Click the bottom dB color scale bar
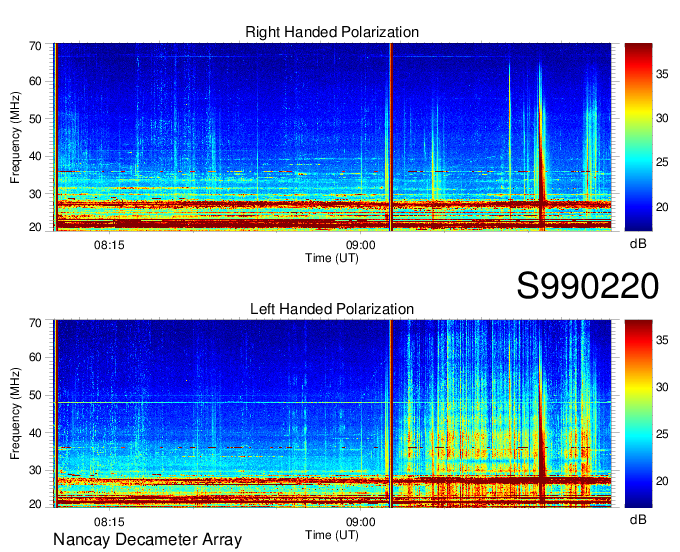Viewport: 680px width, 552px height. (638, 414)
